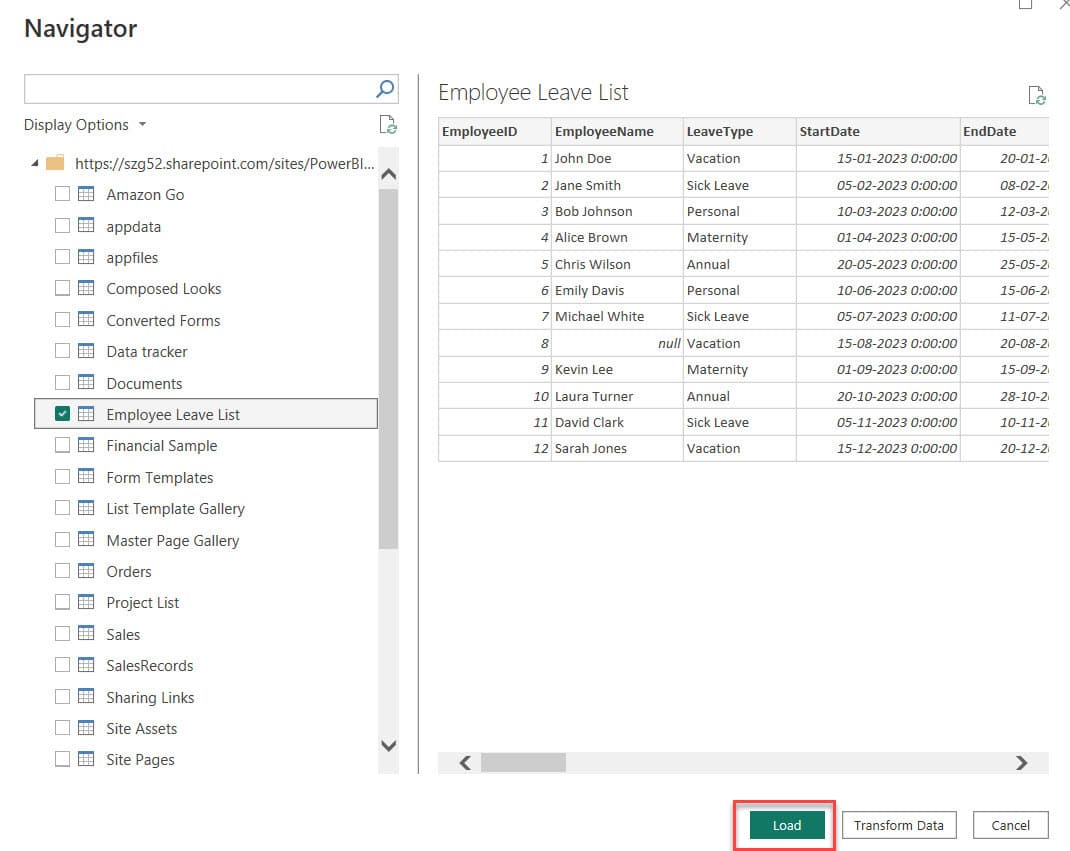Screen dimensions: 1070x851
Task: Open the Display Options dropdown
Action: coord(85,125)
